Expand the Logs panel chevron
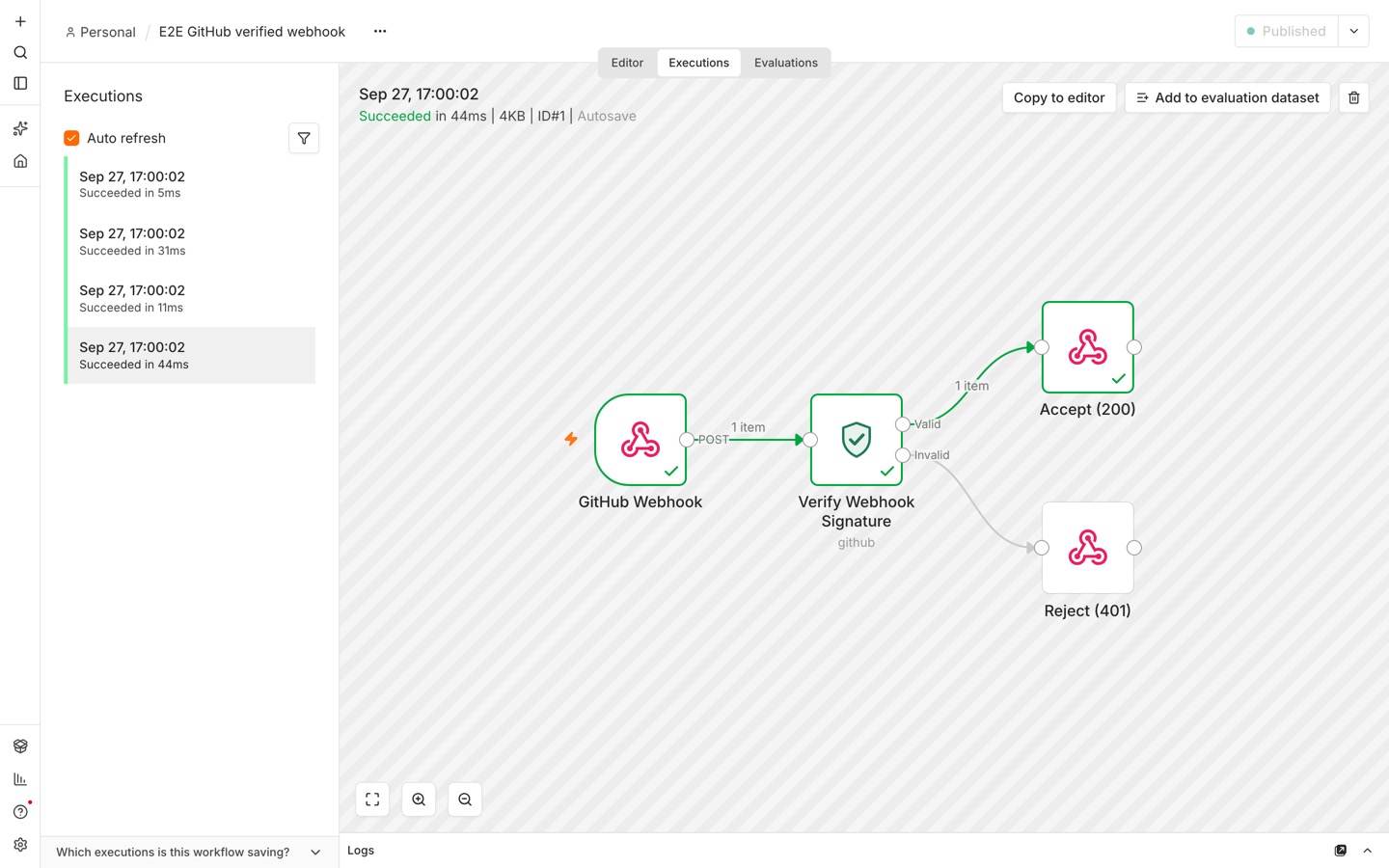This screenshot has width=1389, height=868. pyautogui.click(x=1367, y=851)
